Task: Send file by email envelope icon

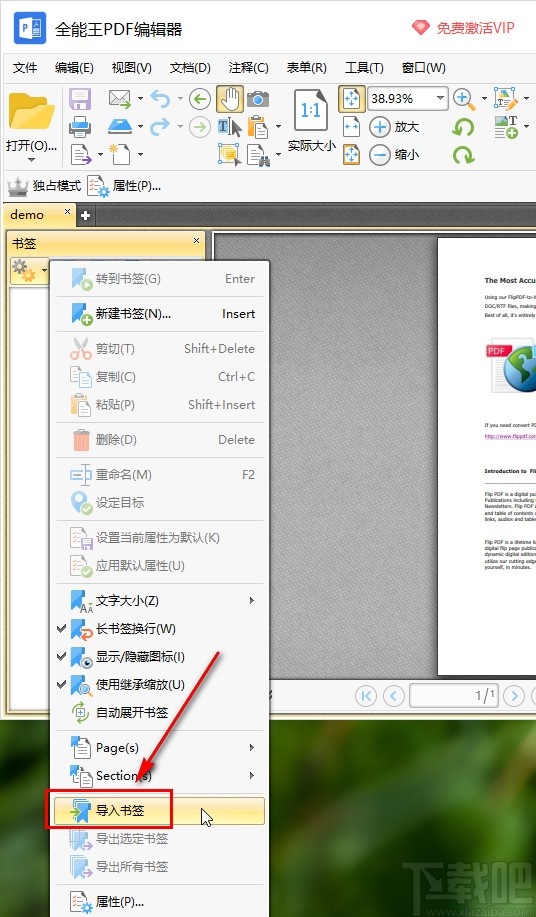Action: 119,99
